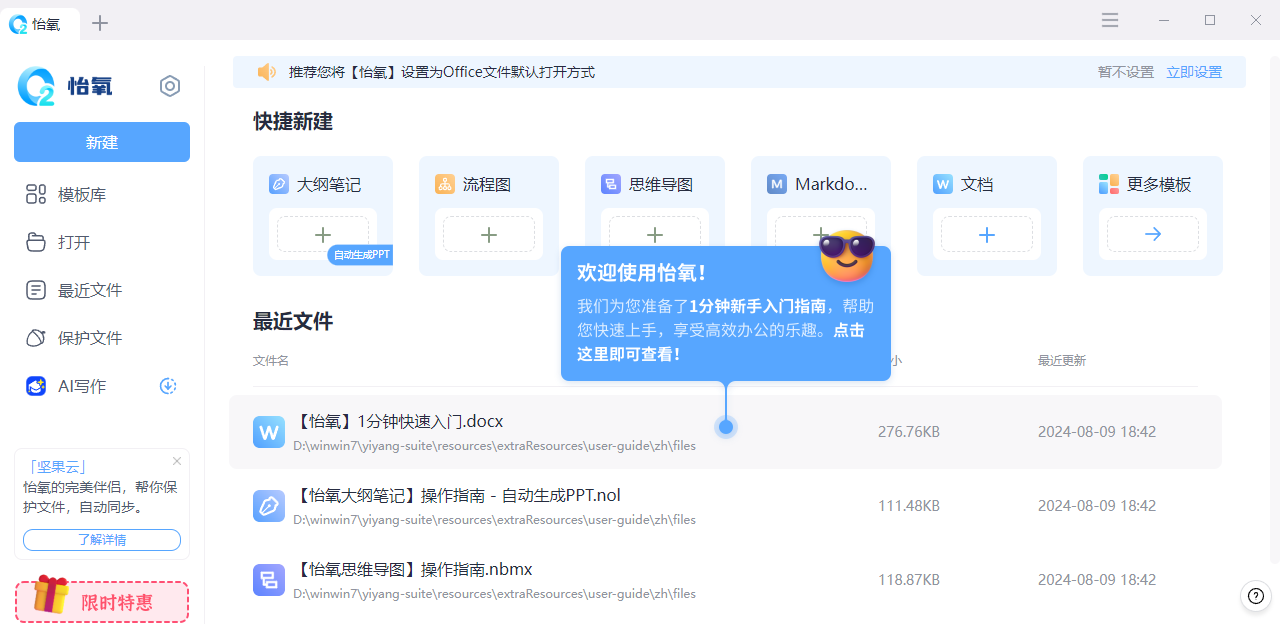The height and width of the screenshot is (640, 1280).
Task: Close the 坚果云 promotion popup
Action: [177, 461]
